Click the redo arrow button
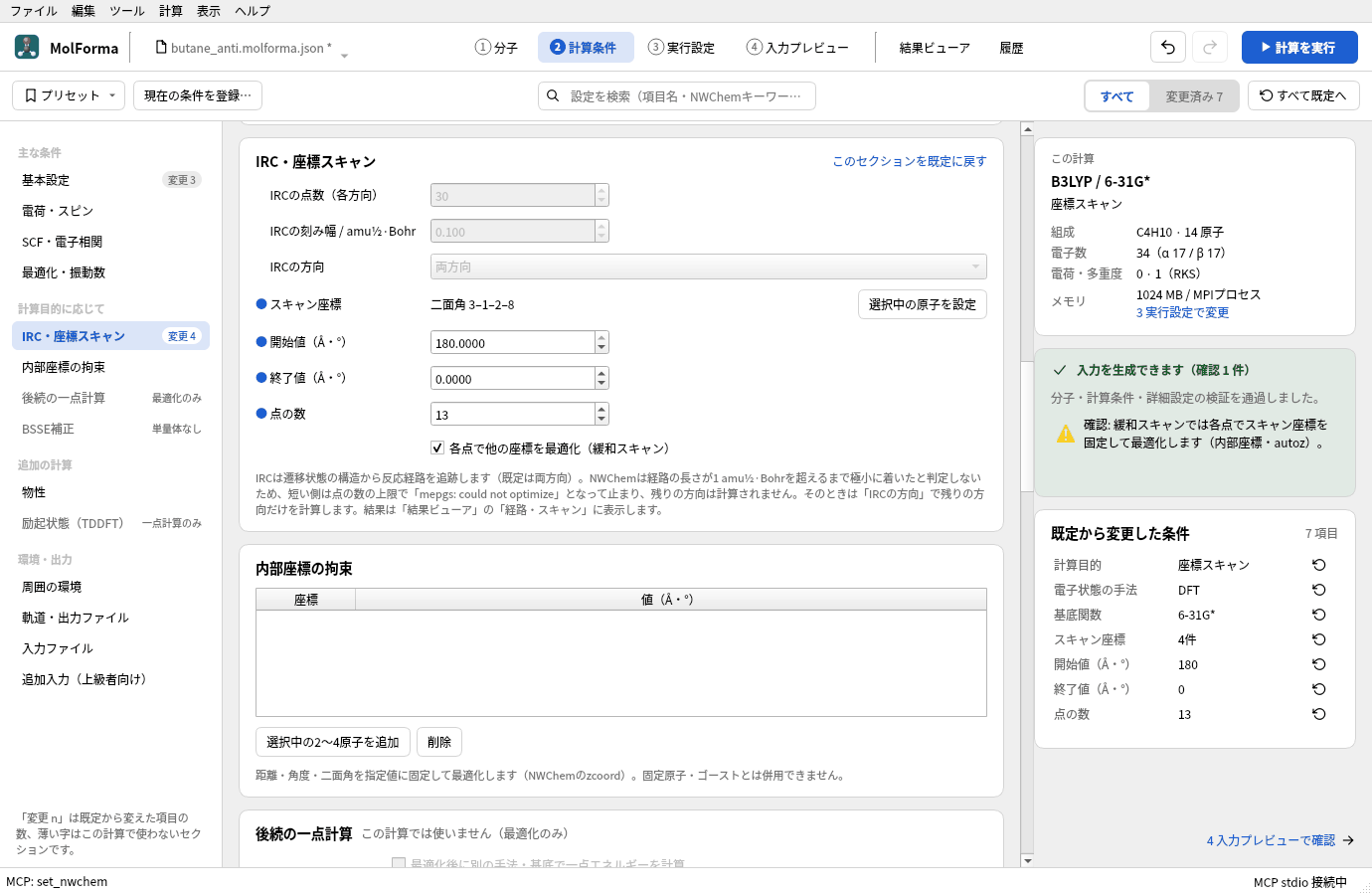The image size is (1372, 895). (x=1210, y=47)
